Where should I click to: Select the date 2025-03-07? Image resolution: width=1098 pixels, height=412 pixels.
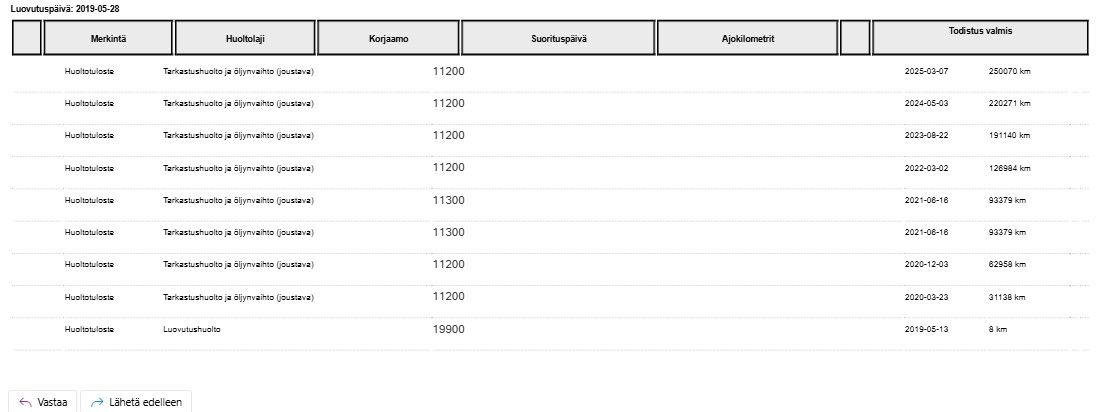[x=925, y=72]
